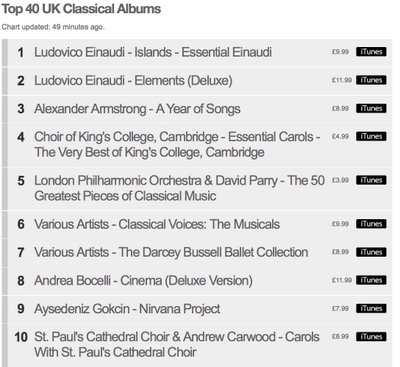Open Andrea Bocelli - Cinema (Deluxe Version)
Image resolution: width=400 pixels, height=367 pixels.
tap(143, 281)
